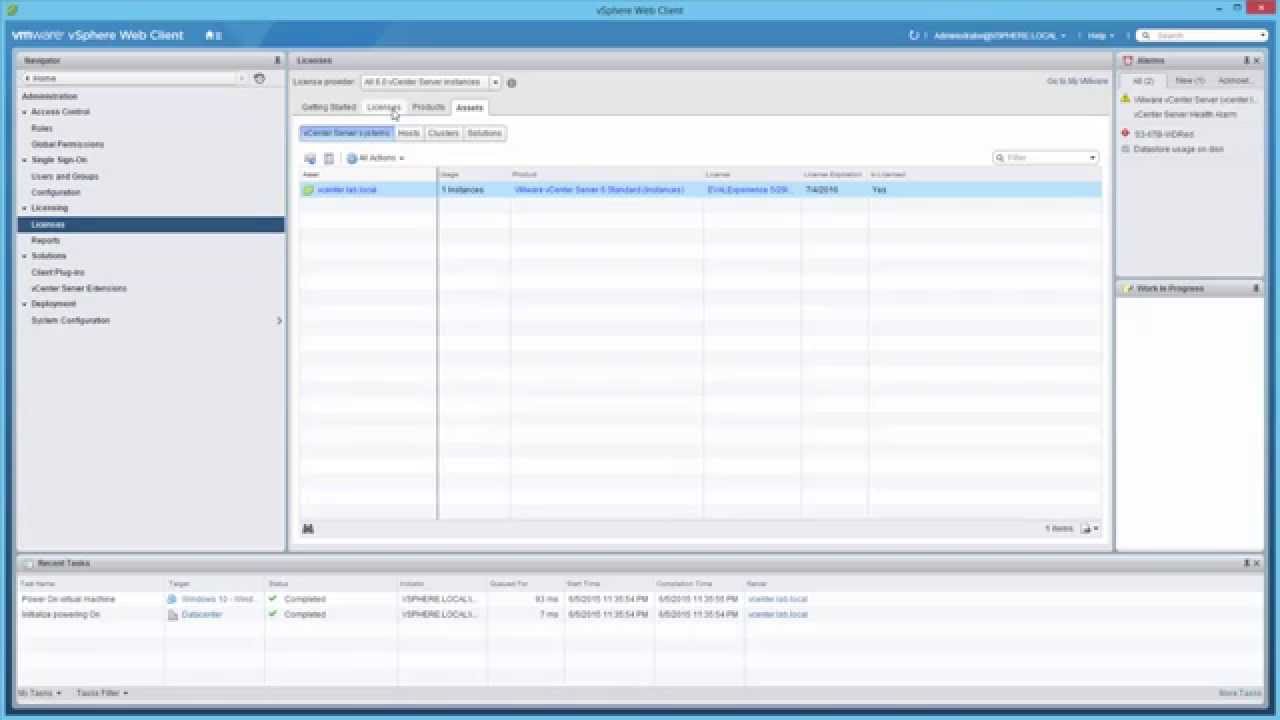This screenshot has height=720, width=1280.
Task: Click the Datacenter target icon in Recent Tasks
Action: click(173, 614)
